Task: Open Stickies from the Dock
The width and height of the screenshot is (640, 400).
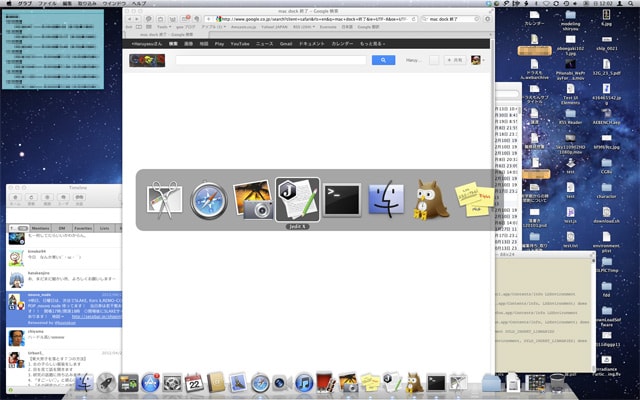Action: [x=370, y=383]
